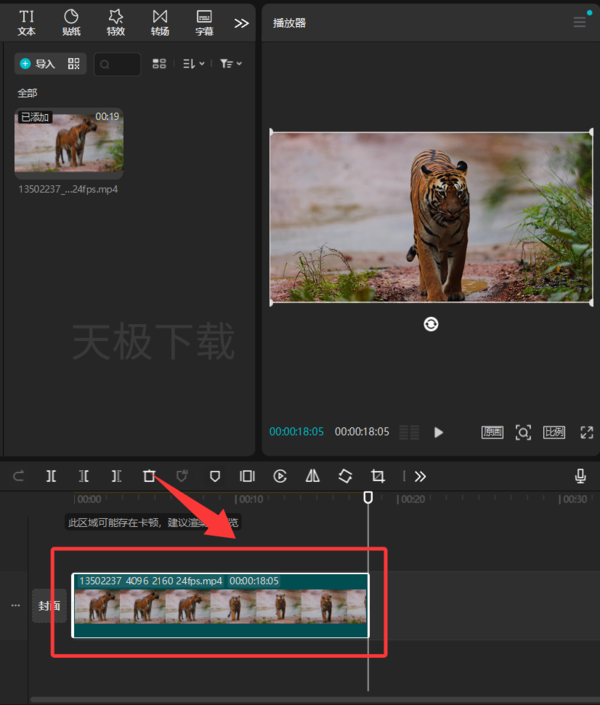
Task: Open the sort order dropdown
Action: [x=194, y=64]
